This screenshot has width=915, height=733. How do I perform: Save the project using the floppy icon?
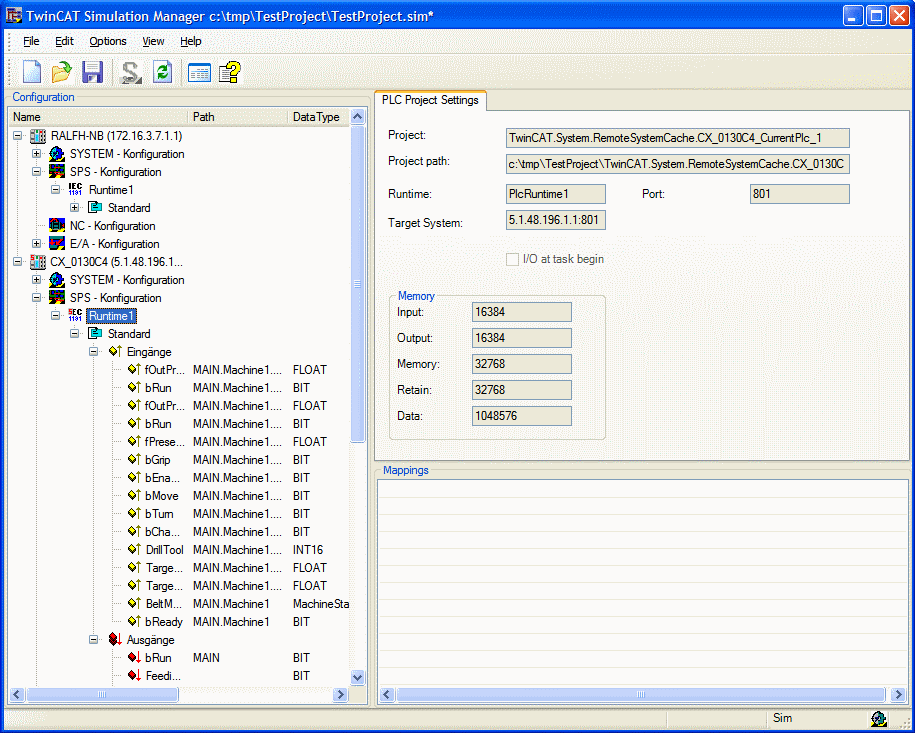93,72
